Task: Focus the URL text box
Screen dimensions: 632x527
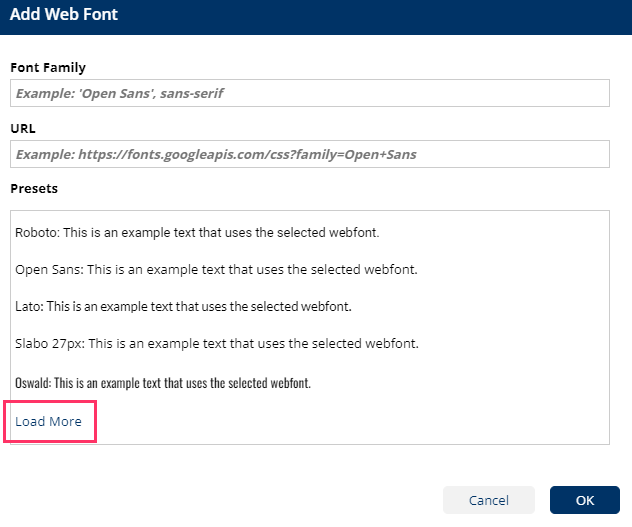Action: [310, 154]
